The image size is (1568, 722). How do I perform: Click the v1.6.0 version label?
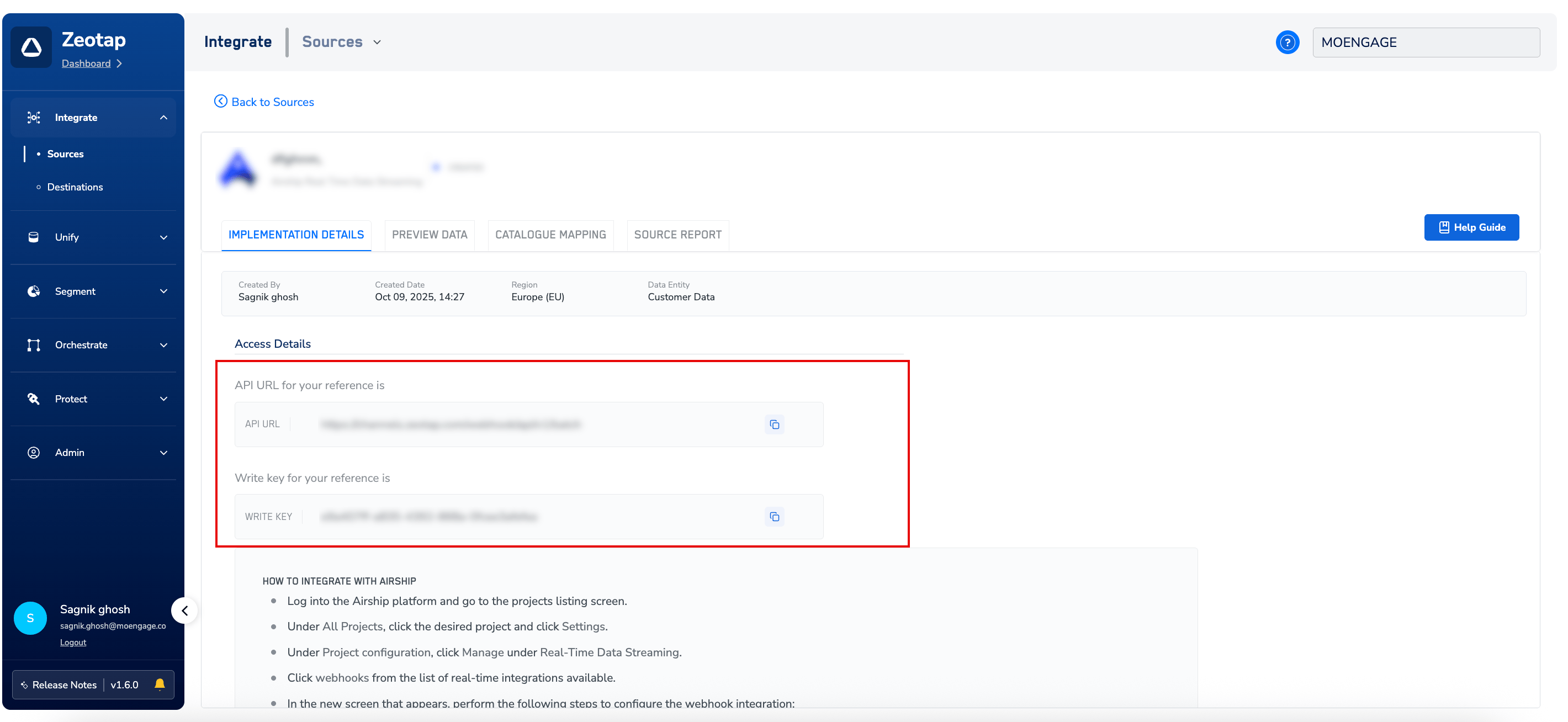(124, 685)
